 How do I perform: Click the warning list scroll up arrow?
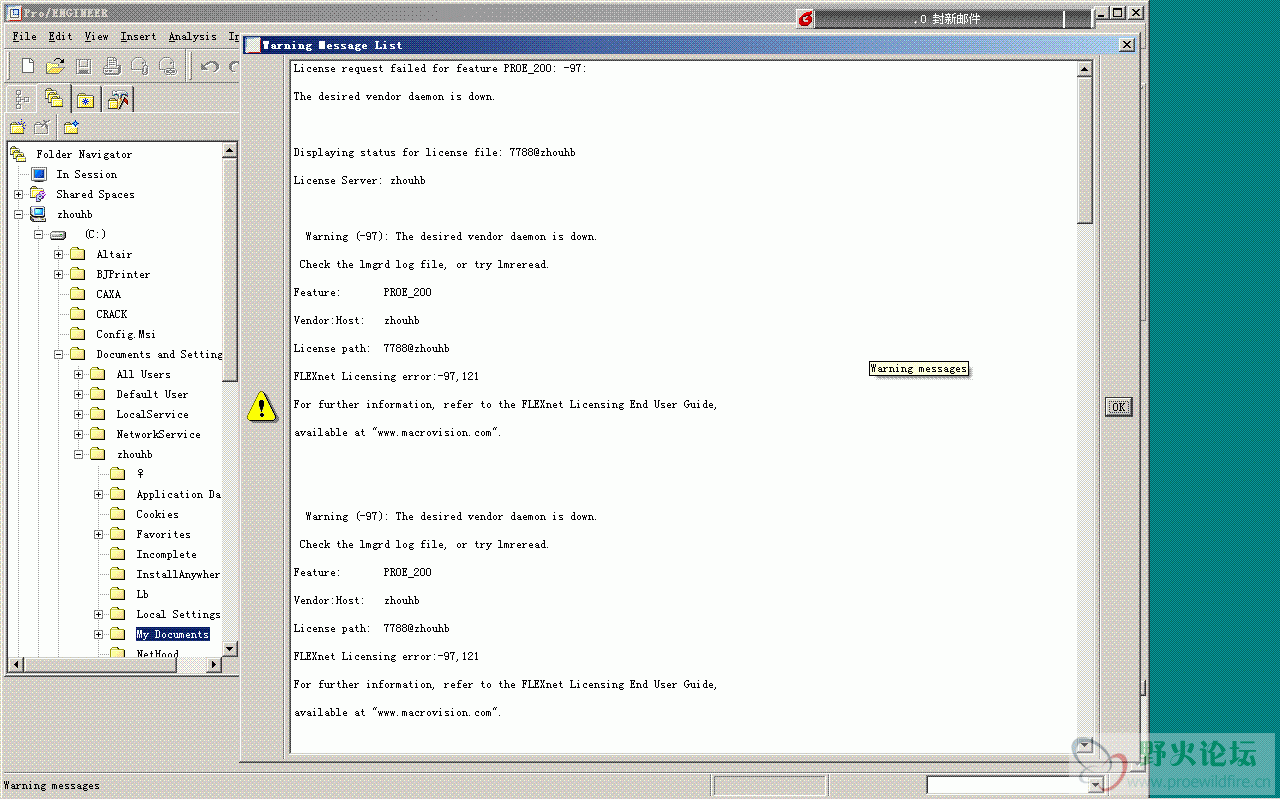point(1085,69)
